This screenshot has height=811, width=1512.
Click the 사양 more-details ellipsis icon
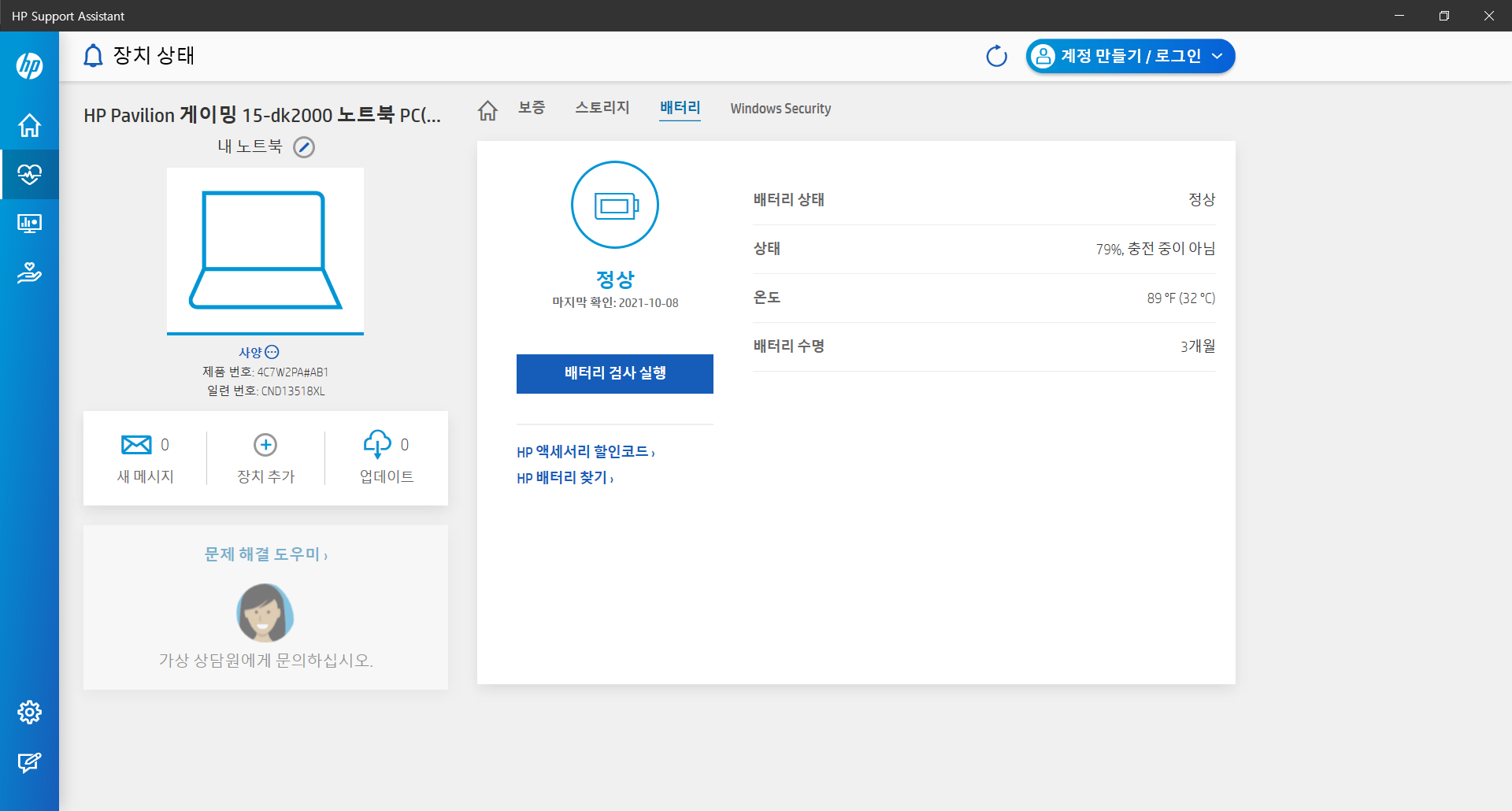click(x=272, y=352)
